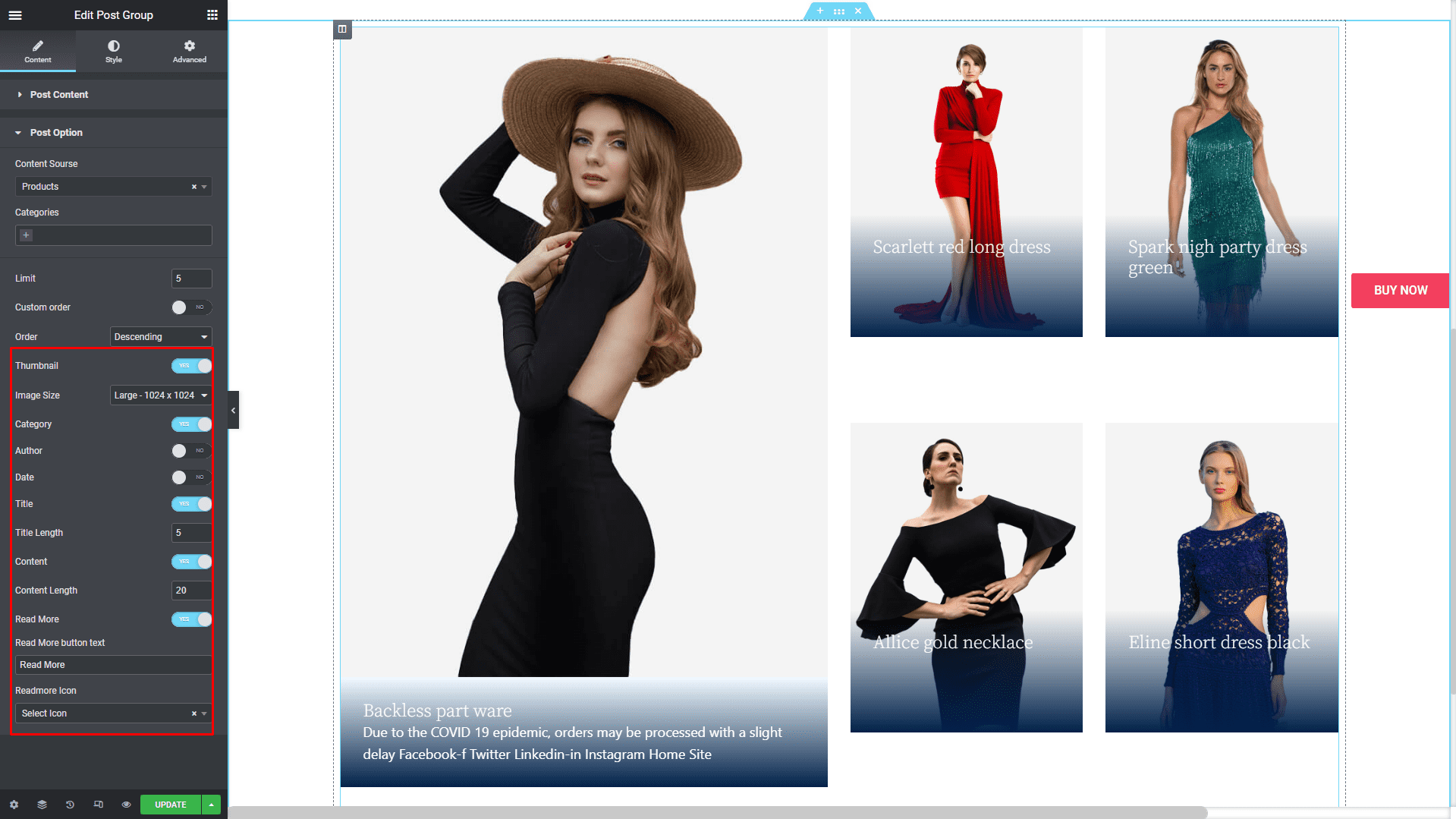The image size is (1456, 819).
Task: Open the Order dropdown set to Descending
Action: (x=160, y=337)
